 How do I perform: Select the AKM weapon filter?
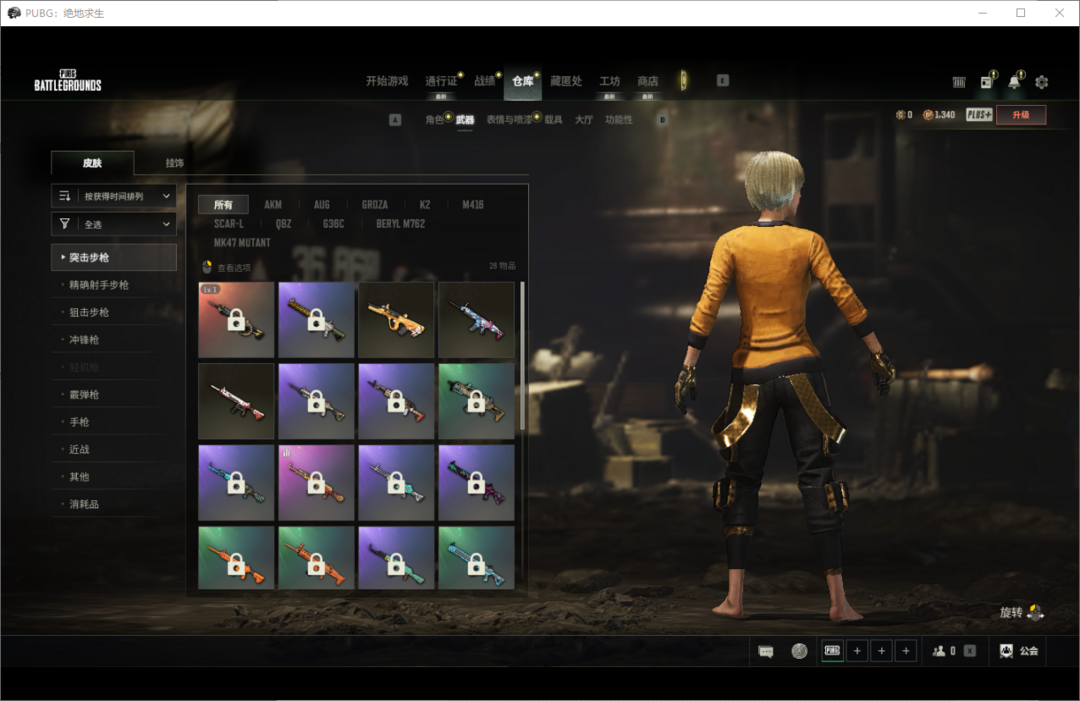(273, 205)
